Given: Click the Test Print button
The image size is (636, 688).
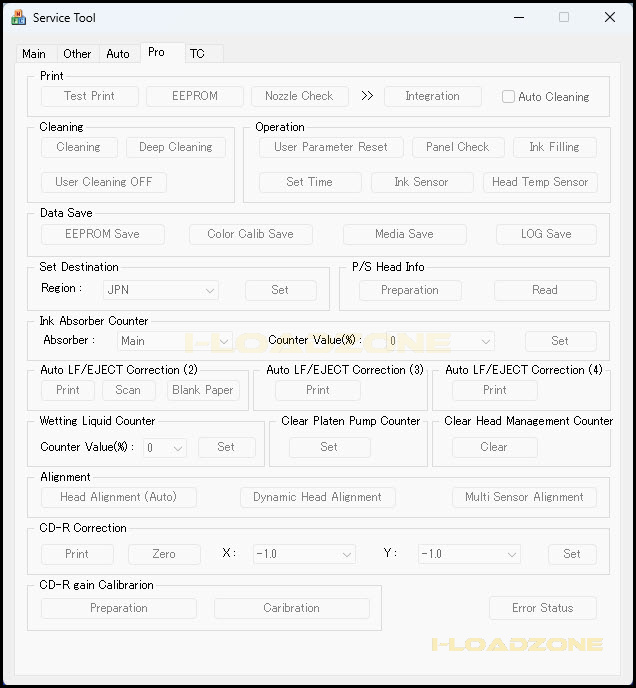Looking at the screenshot, I should [x=89, y=96].
